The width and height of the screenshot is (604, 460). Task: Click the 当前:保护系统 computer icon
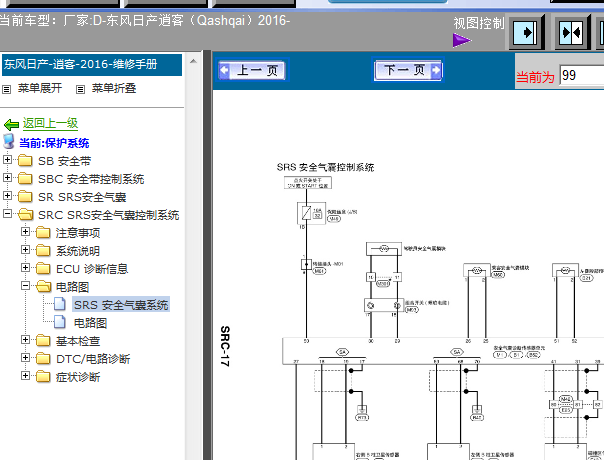[9, 141]
